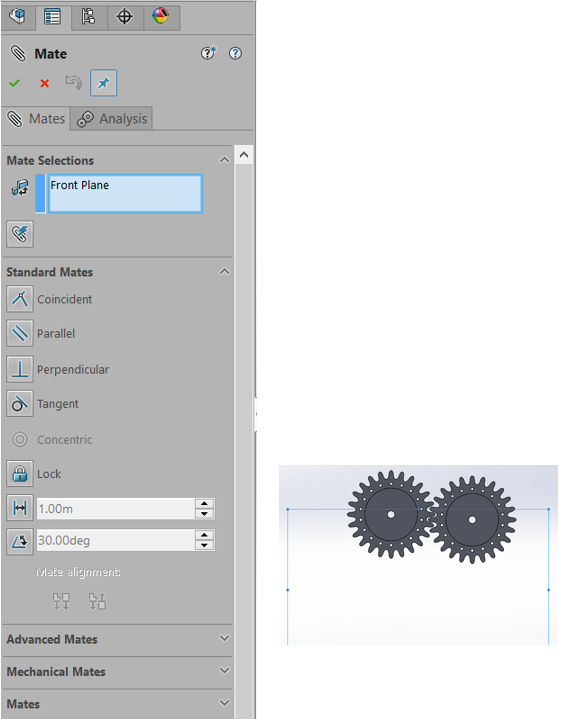Screen dimensions: 563x719
Task: Toggle the keep visible pushpin
Action: click(104, 83)
